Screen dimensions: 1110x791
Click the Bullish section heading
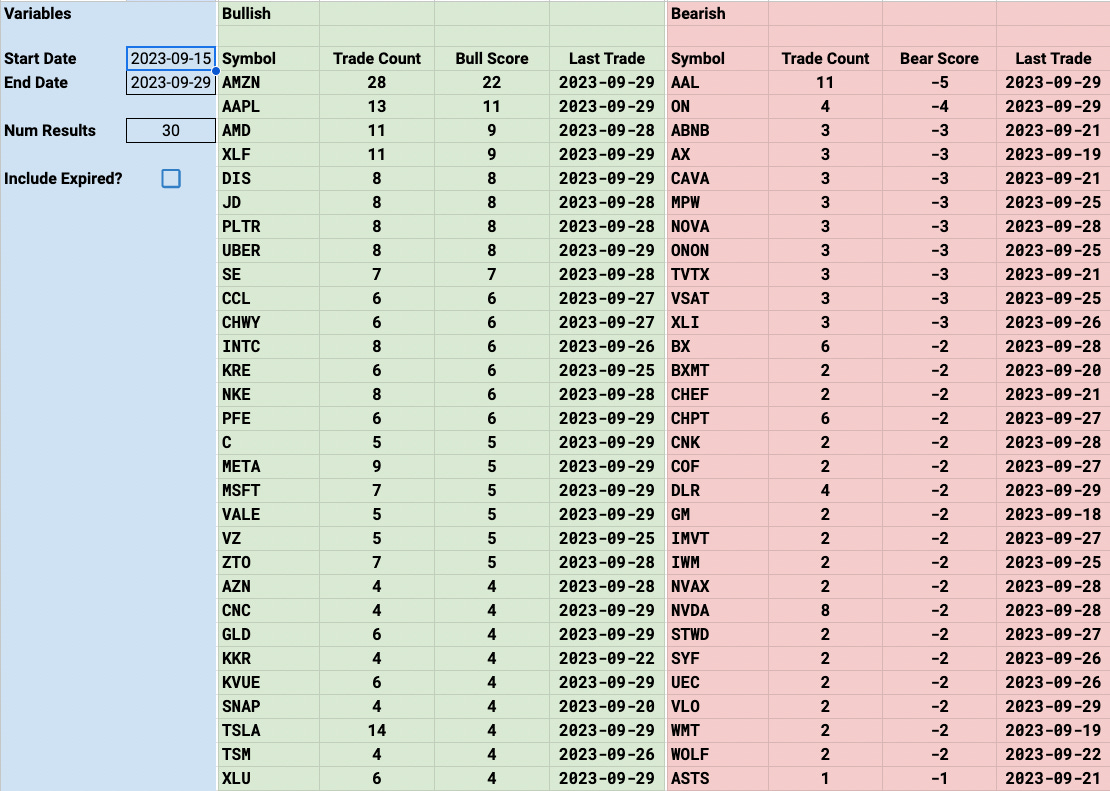[246, 13]
